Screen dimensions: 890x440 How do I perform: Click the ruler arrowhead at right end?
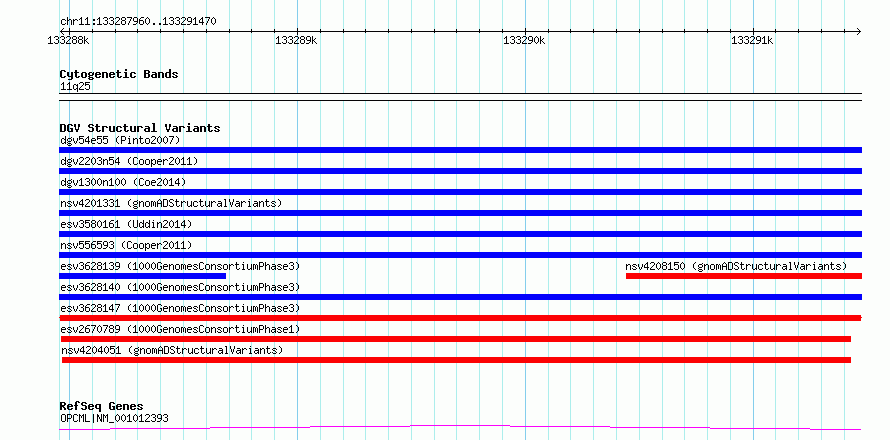pyautogui.click(x=859, y=31)
